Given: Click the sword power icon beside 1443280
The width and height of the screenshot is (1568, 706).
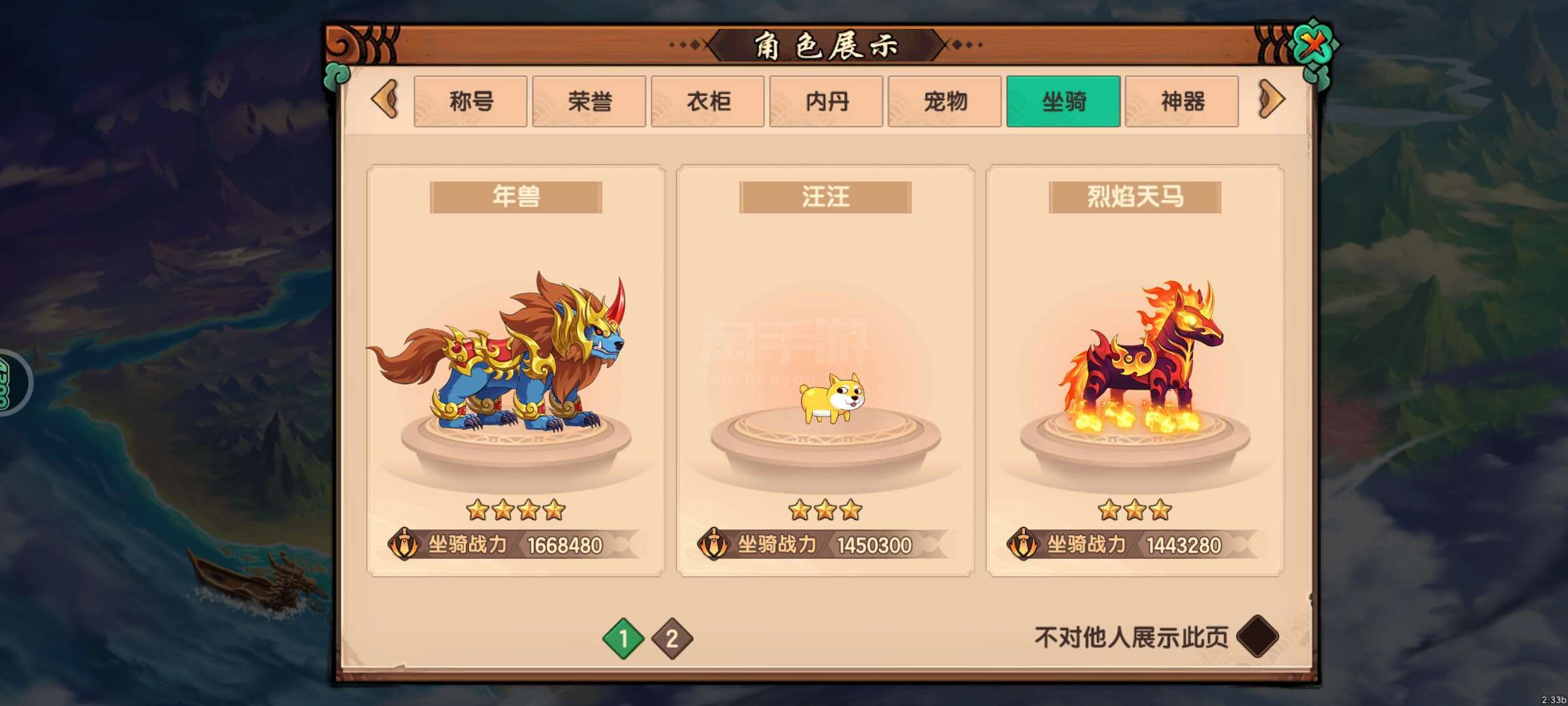Looking at the screenshot, I should pyautogui.click(x=1023, y=544).
